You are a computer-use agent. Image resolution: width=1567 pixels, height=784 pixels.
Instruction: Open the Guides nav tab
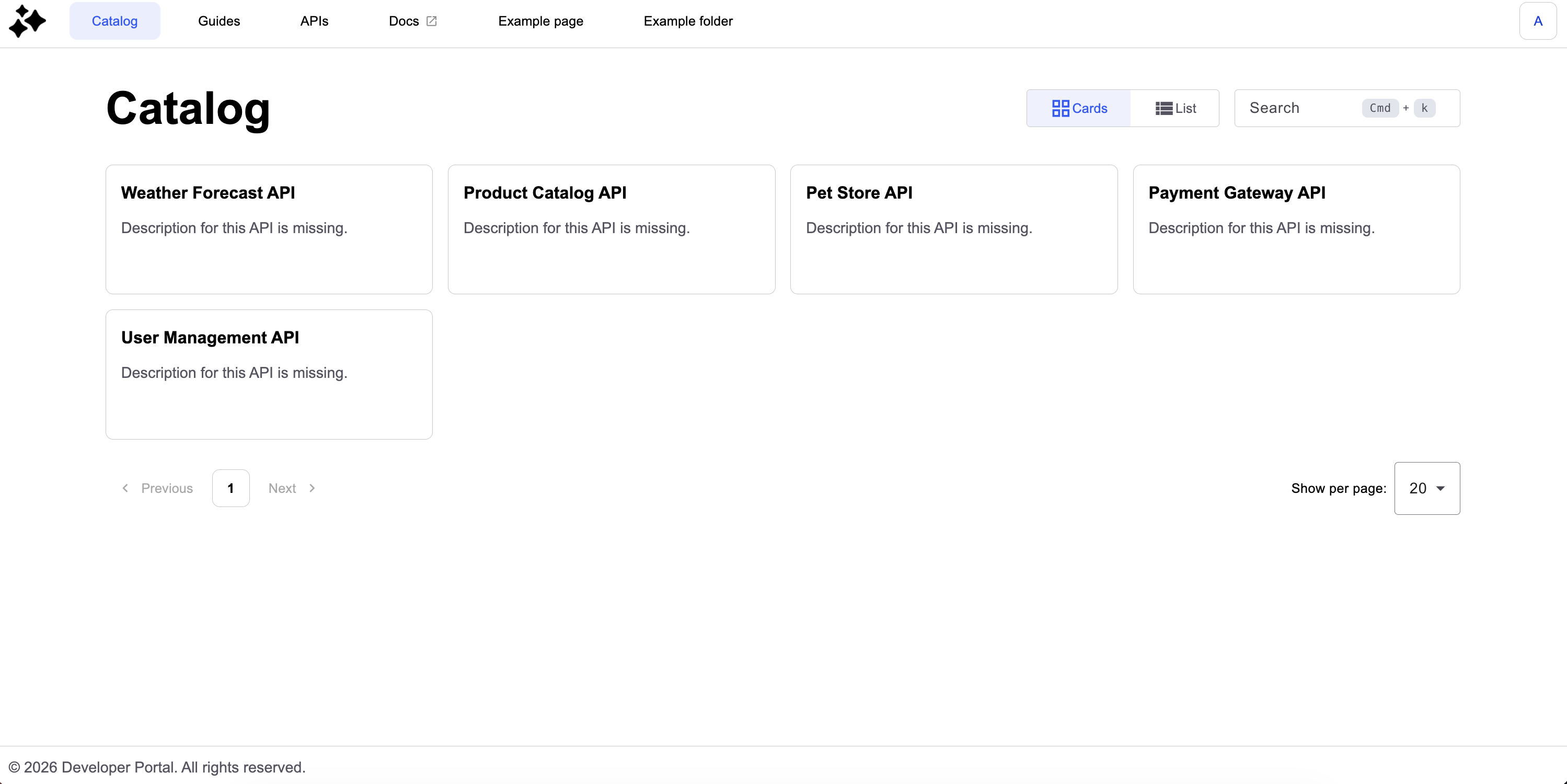pos(219,21)
